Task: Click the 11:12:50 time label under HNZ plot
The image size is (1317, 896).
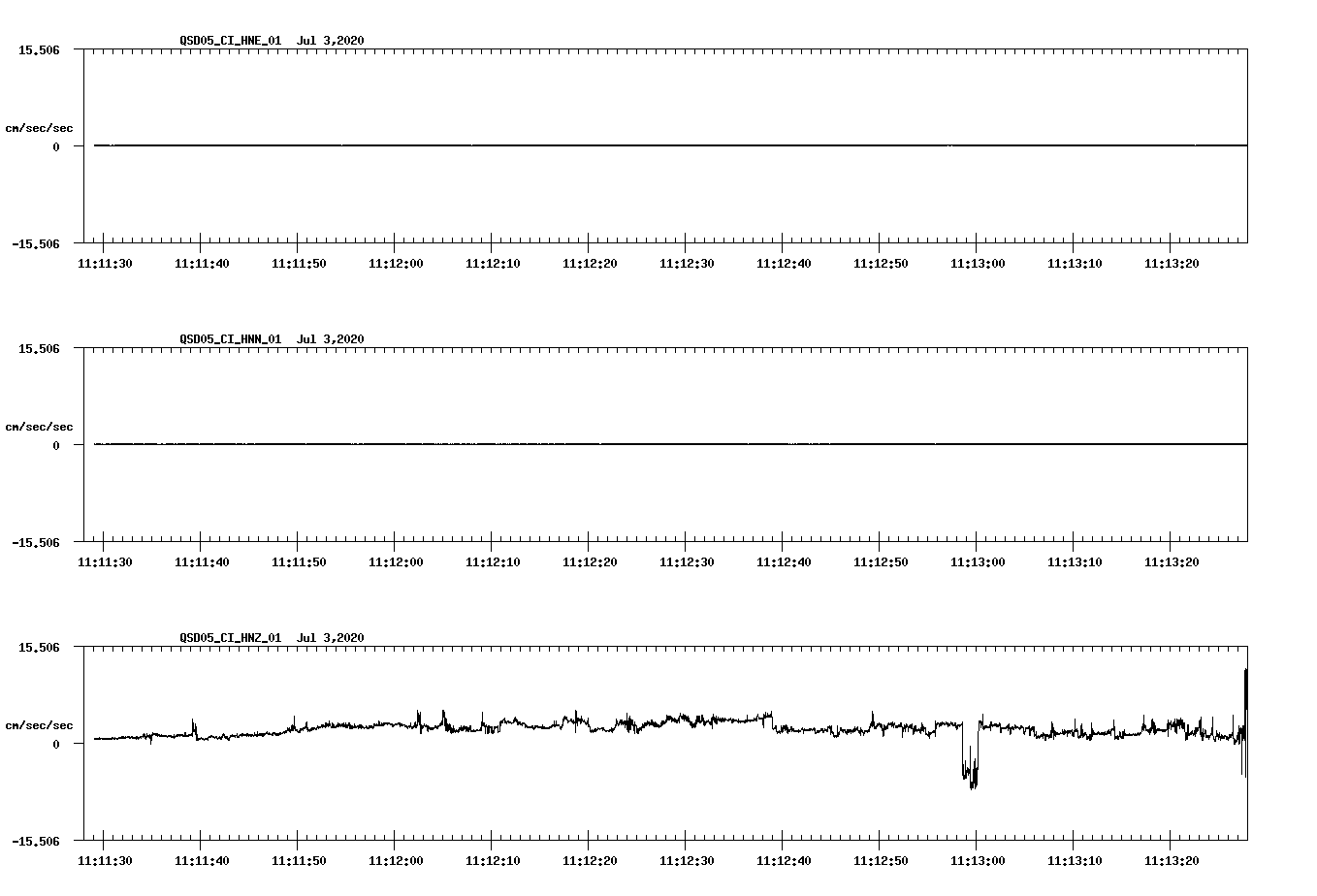Action: tap(881, 860)
